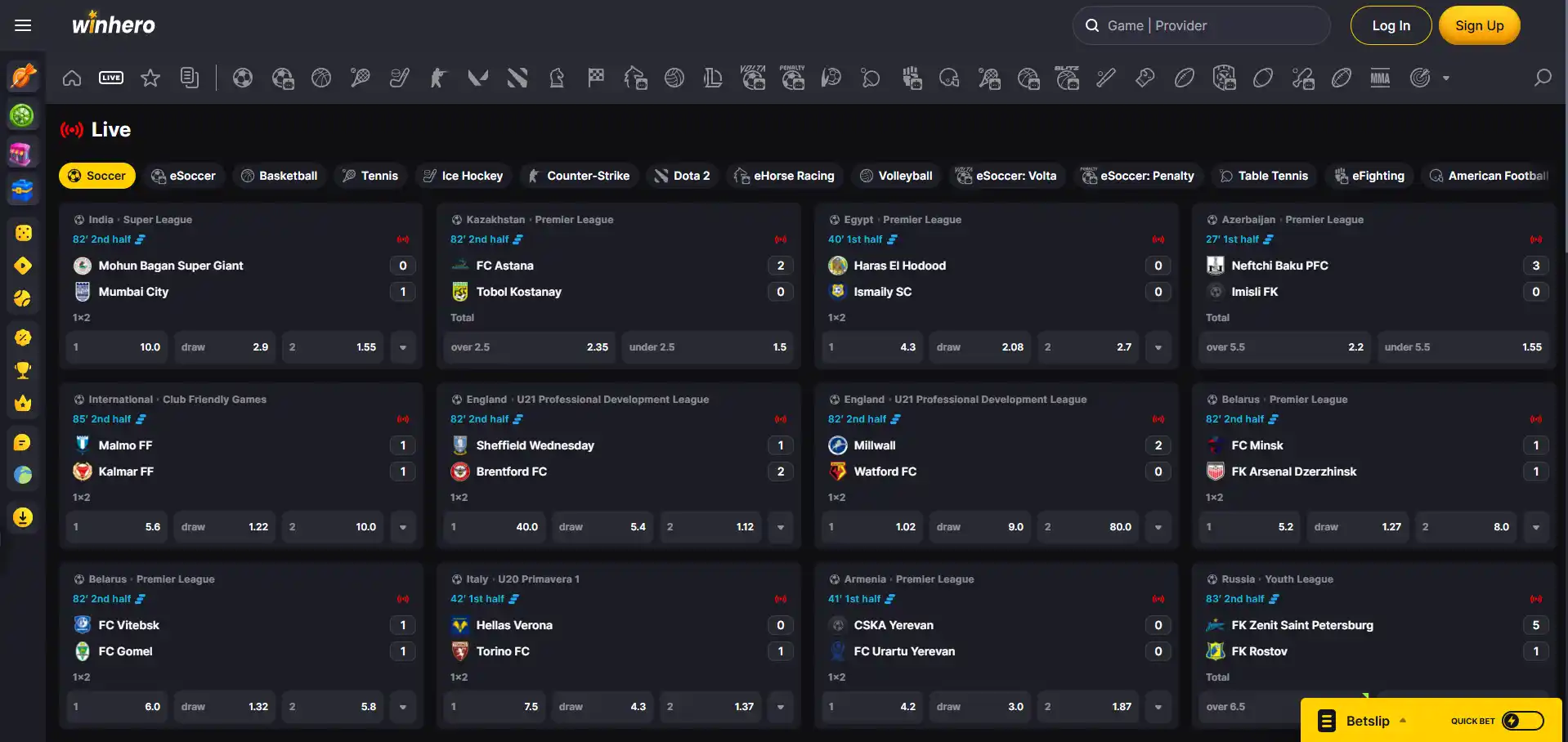The height and width of the screenshot is (742, 1568).
Task: Expand more sports dropdown arrow in toolbar
Action: 1446,78
